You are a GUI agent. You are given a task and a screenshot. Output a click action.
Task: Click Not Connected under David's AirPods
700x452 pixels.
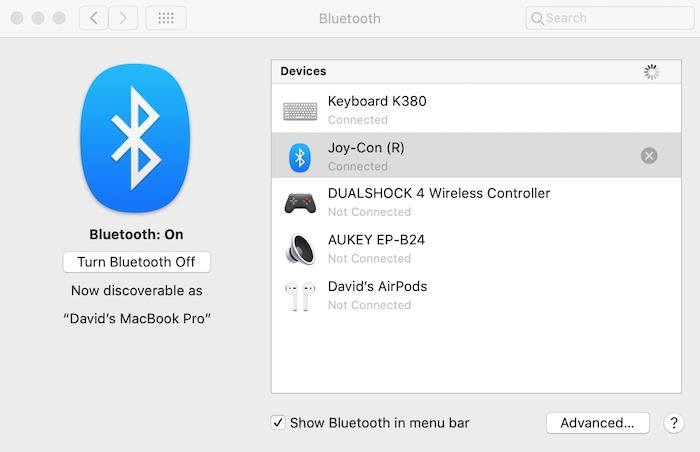369,305
